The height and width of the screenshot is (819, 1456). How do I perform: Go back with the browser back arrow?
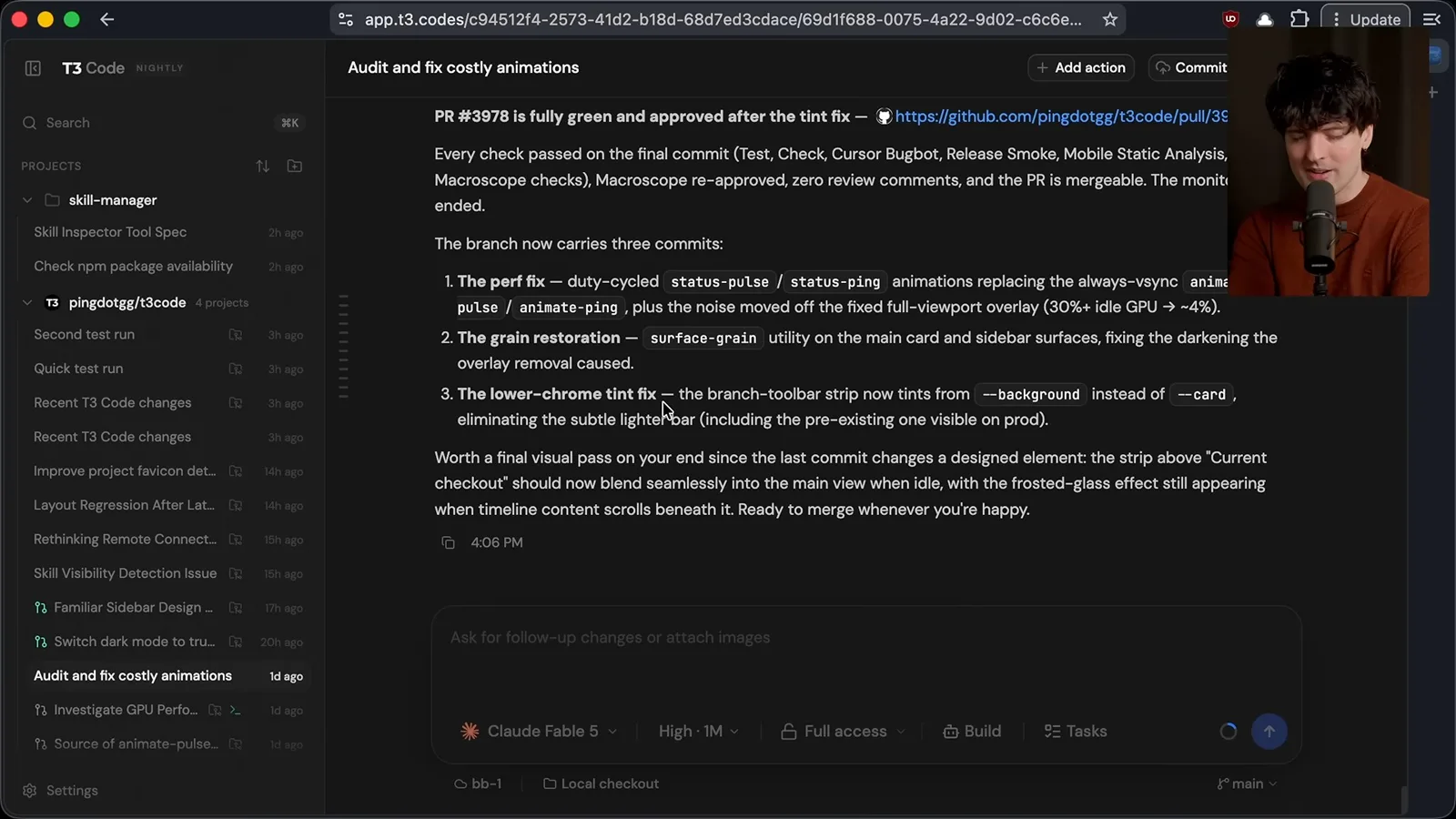(107, 19)
